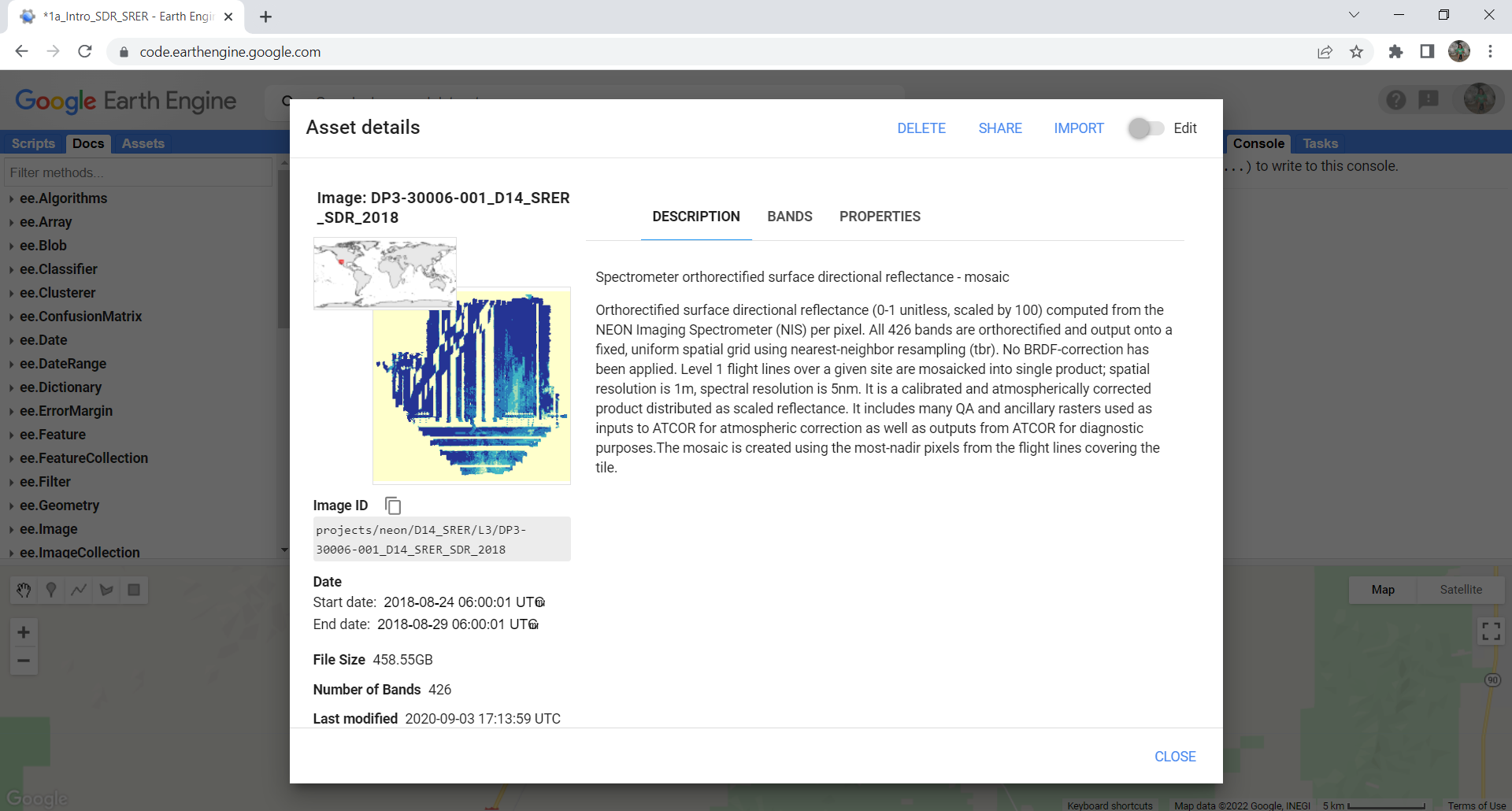Go forward in browser history
Image resolution: width=1512 pixels, height=811 pixels.
tap(53, 51)
